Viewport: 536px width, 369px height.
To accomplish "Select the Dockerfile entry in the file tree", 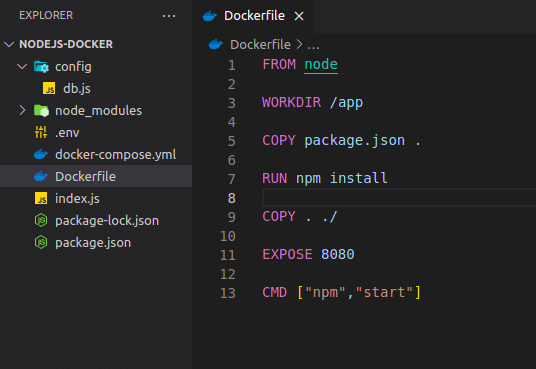I will (x=96, y=176).
